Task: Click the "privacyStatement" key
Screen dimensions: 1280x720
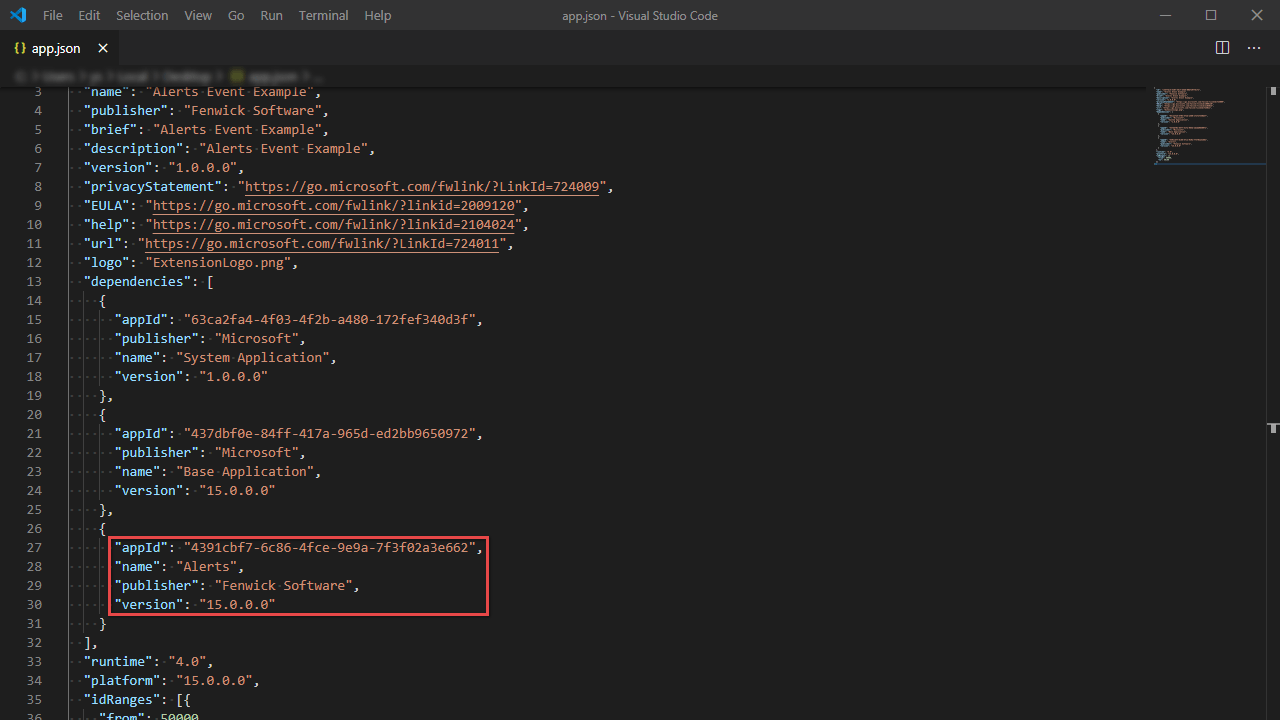Action: 152,187
